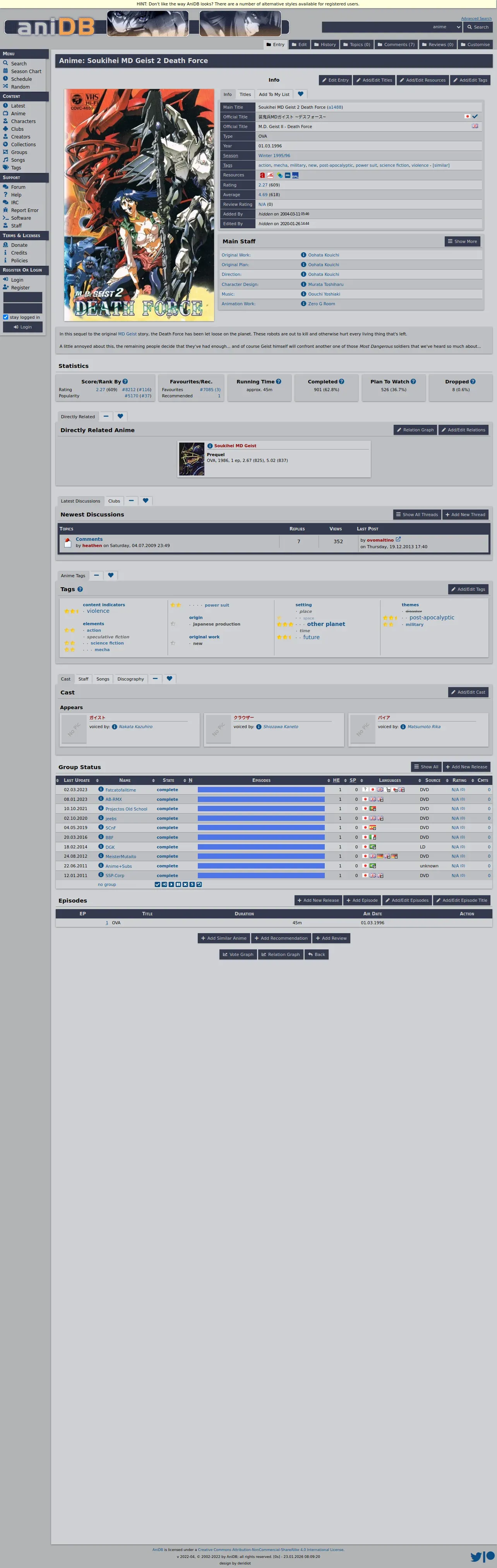The image size is (497, 1568).
Task: Open episode 1 OVA link
Action: click(x=106, y=923)
